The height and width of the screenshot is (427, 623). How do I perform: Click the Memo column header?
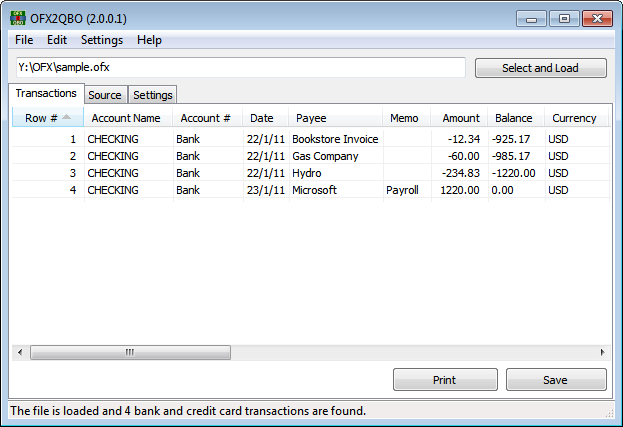406,118
